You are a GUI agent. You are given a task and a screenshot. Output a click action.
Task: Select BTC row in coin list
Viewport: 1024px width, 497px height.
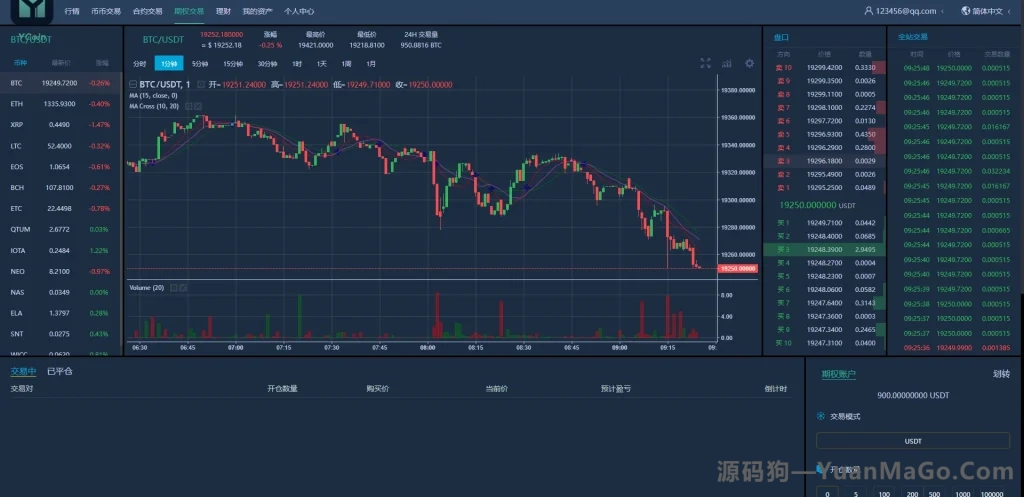tap(61, 83)
